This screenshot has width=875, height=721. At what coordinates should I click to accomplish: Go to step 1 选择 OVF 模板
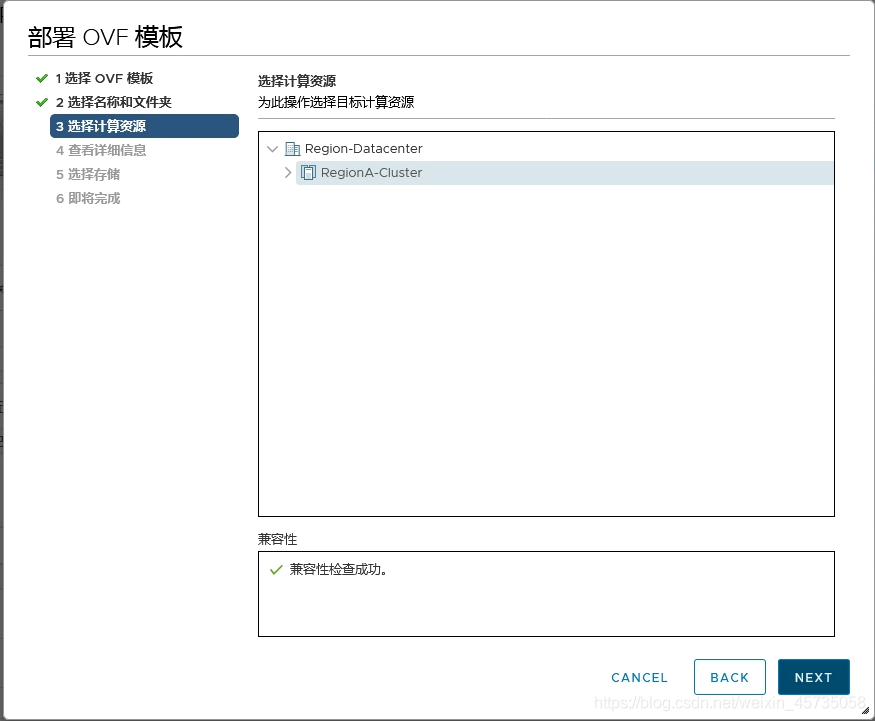104,78
